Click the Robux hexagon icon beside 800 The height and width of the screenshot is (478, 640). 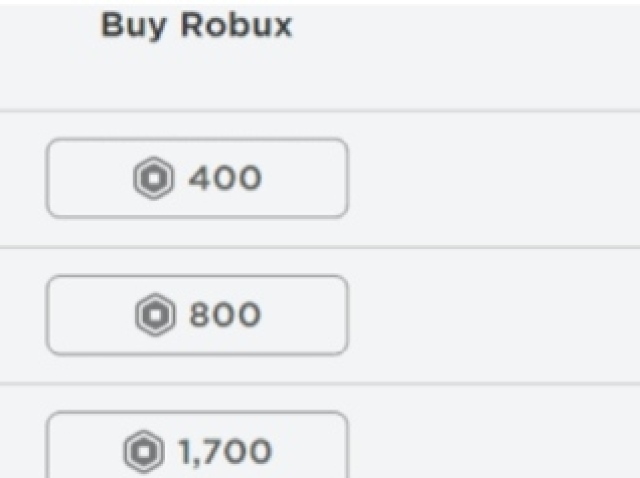tap(156, 315)
